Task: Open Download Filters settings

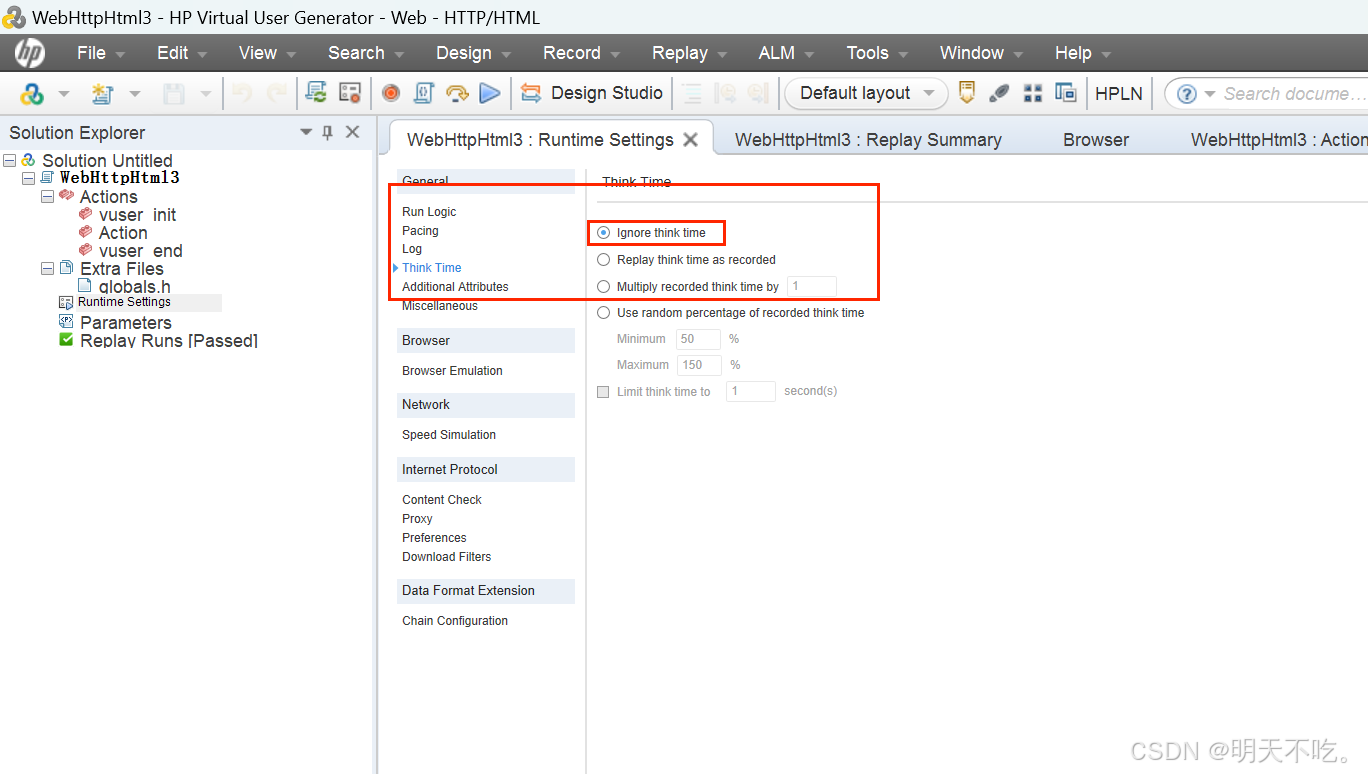Action: (x=446, y=557)
